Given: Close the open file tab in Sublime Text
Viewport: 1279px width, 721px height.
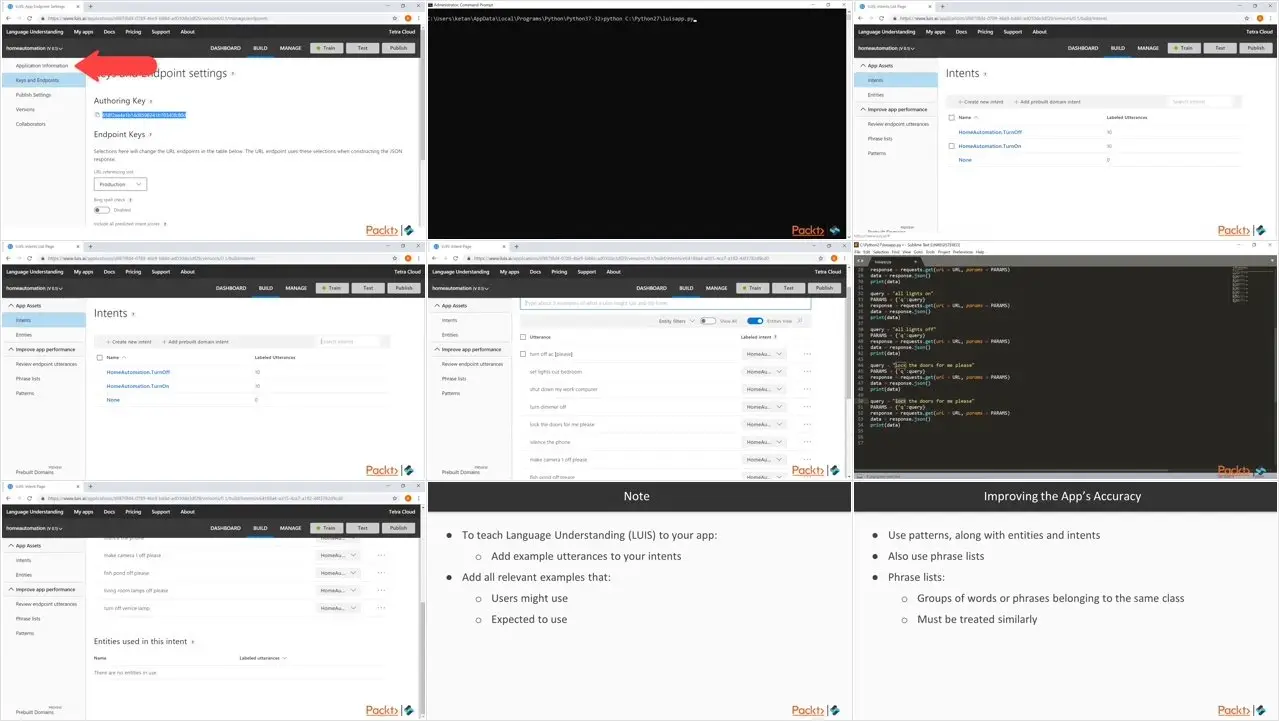Looking at the screenshot, I should (x=913, y=263).
